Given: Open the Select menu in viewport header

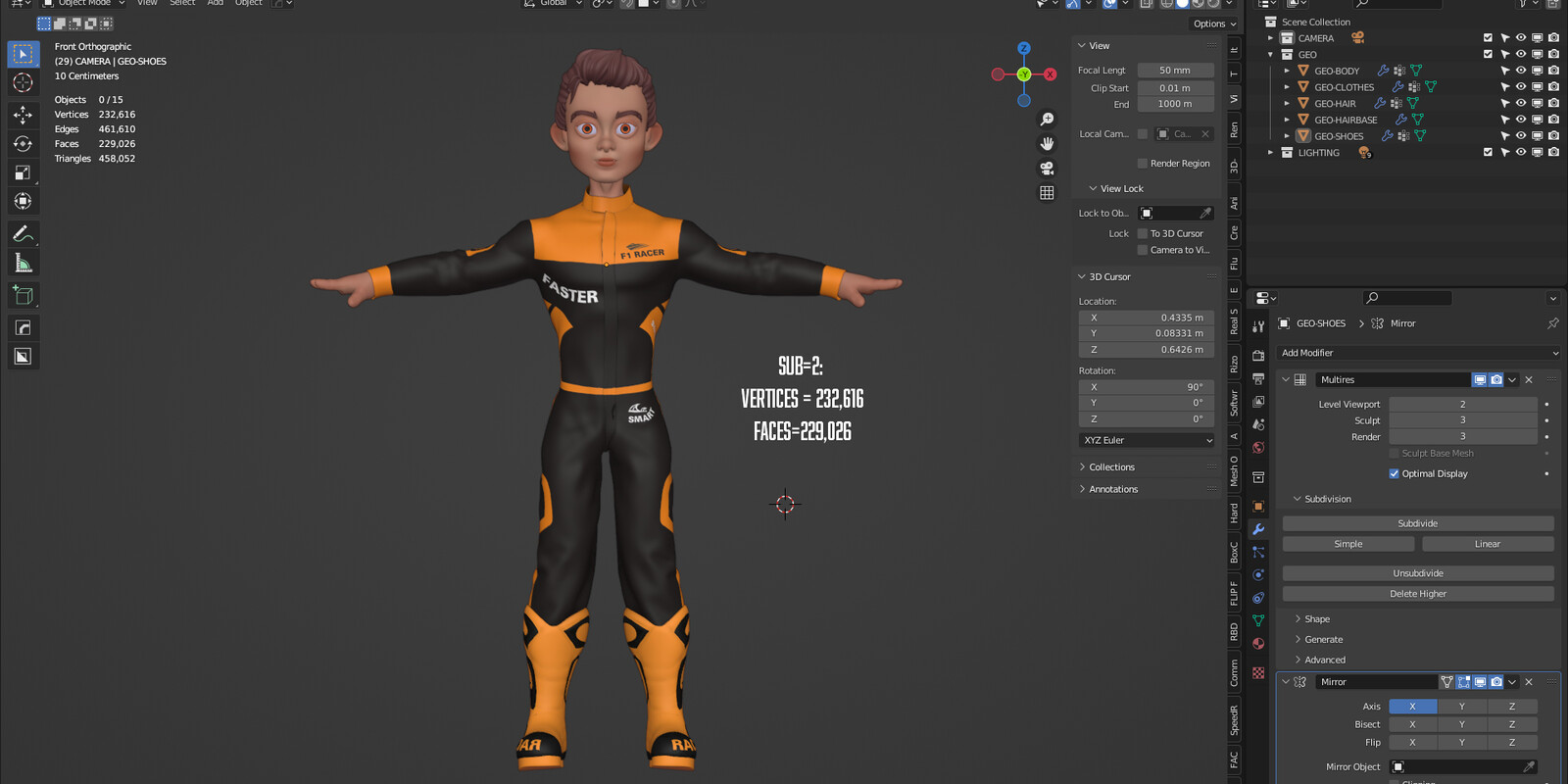Looking at the screenshot, I should tap(182, 3).
